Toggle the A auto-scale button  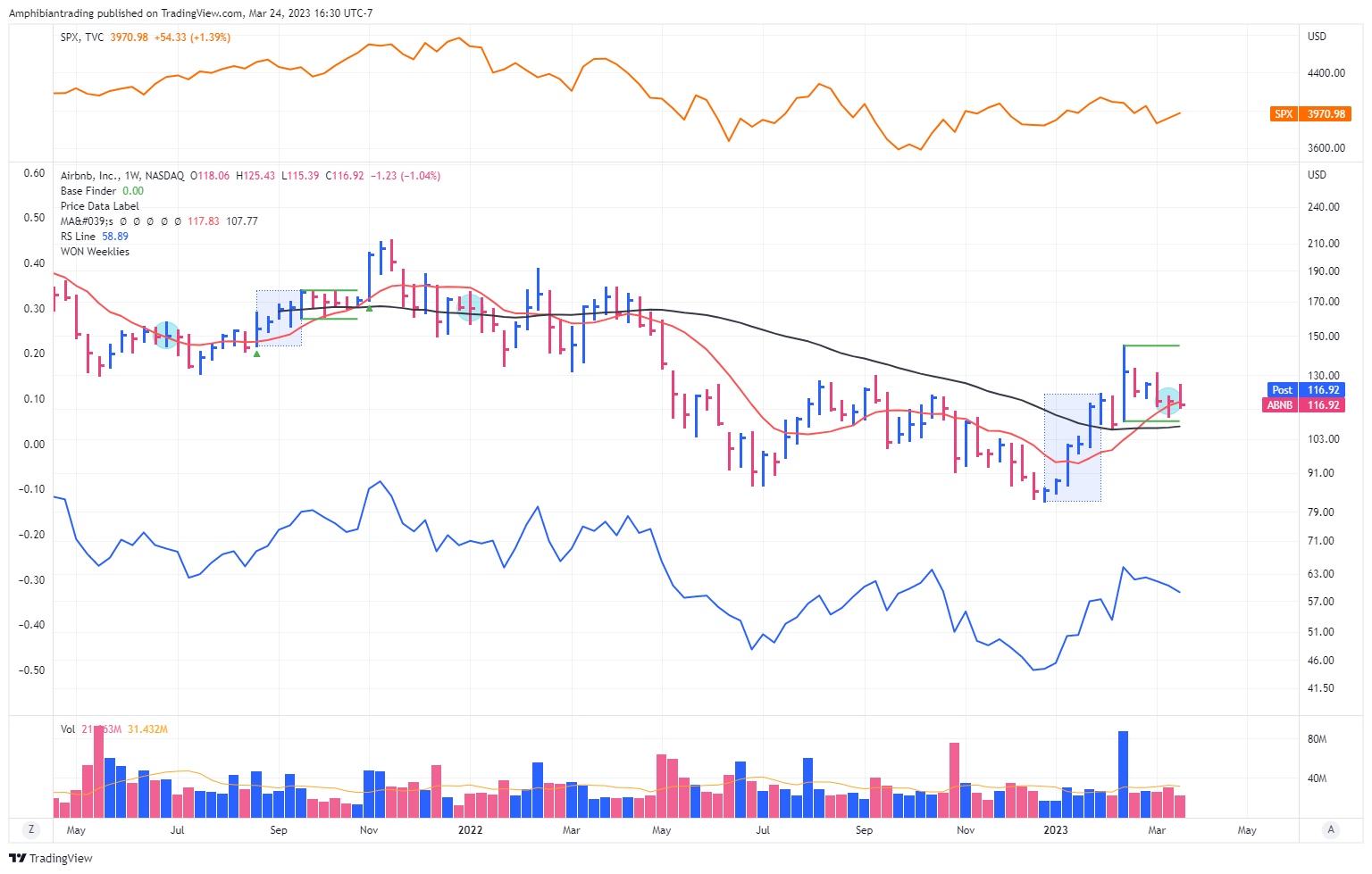pyautogui.click(x=1331, y=829)
